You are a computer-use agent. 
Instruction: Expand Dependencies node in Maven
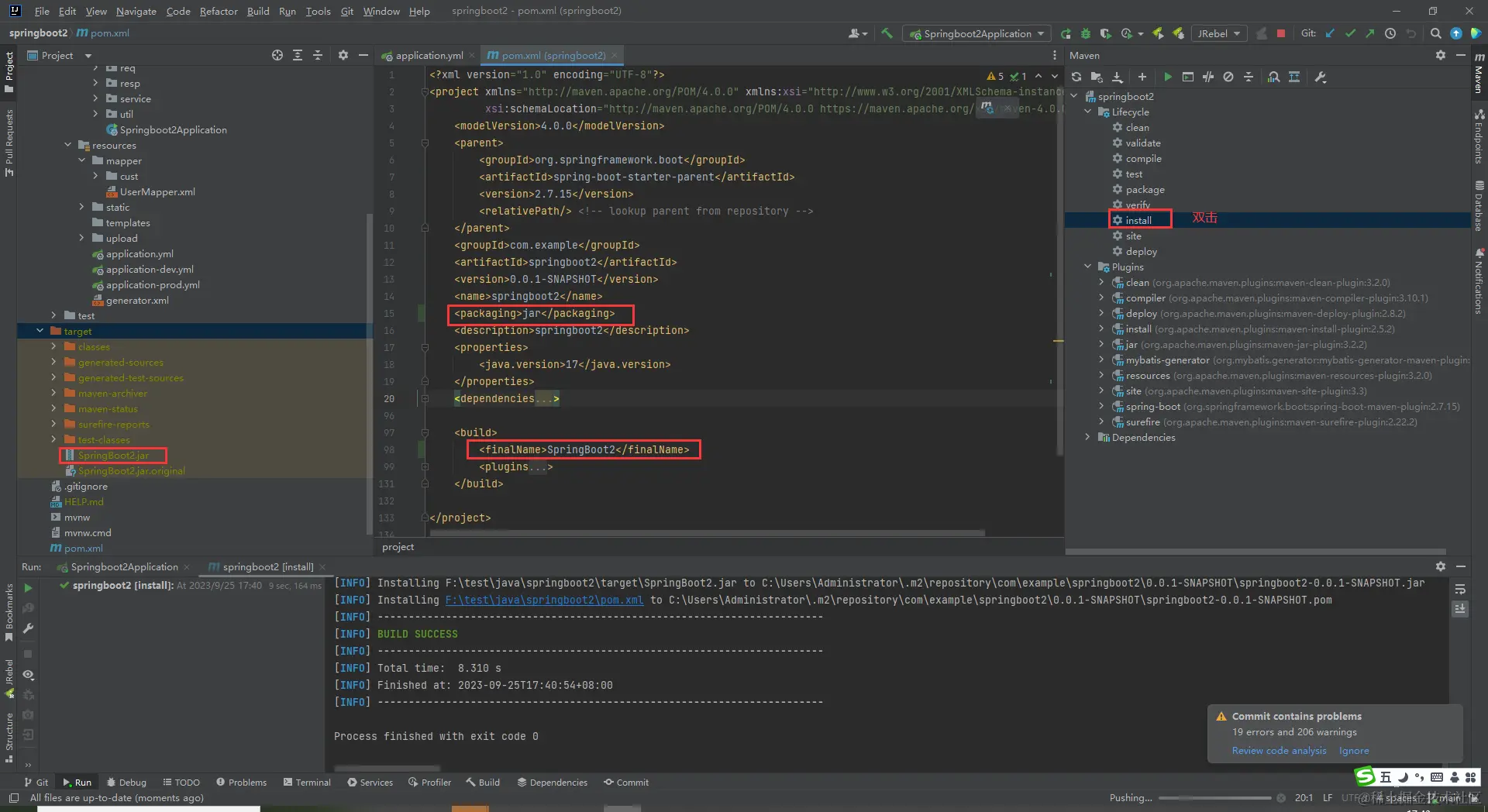1087,437
